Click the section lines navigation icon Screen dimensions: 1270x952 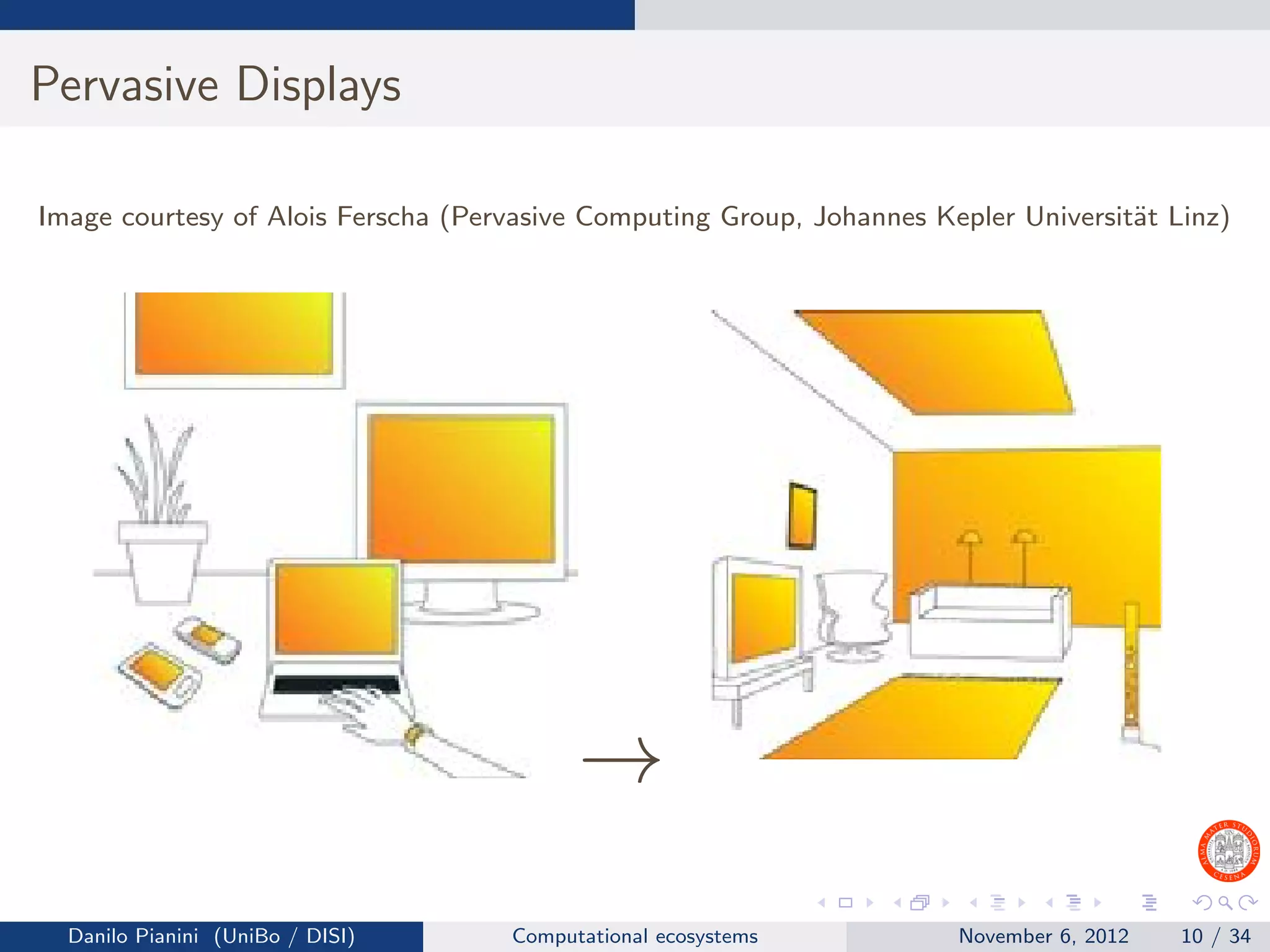click(1073, 903)
